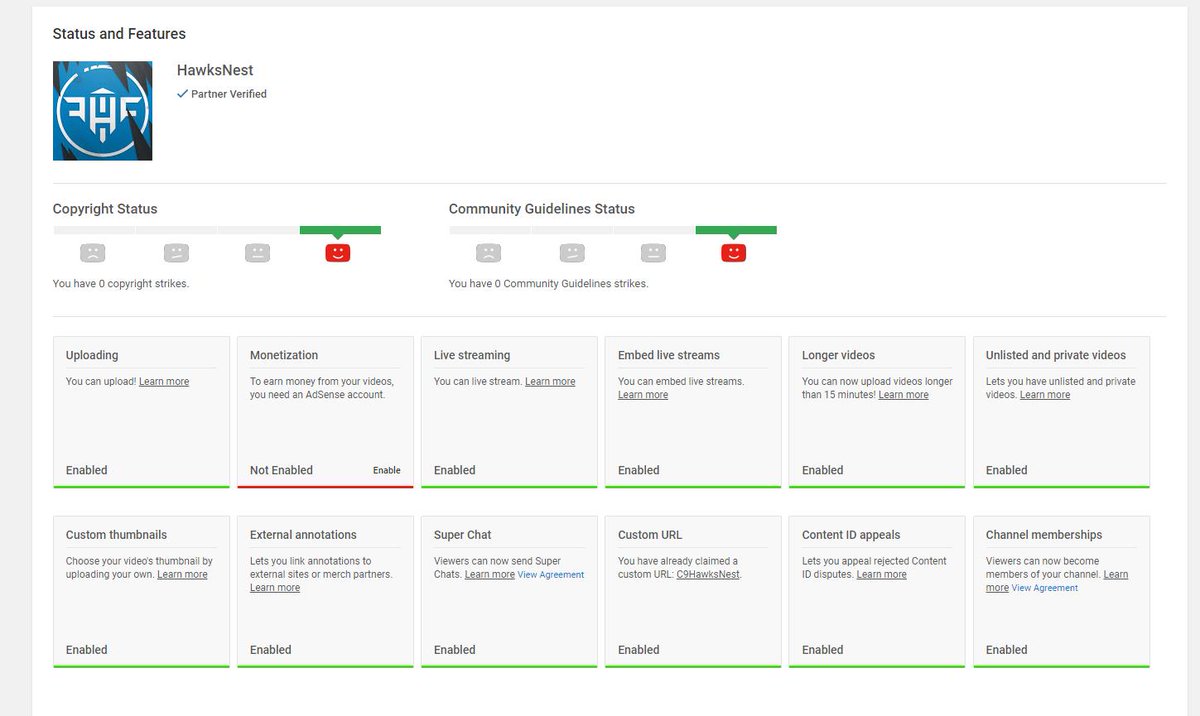
Task: Click the green Copyright Status progress bar segment
Action: click(x=340, y=230)
